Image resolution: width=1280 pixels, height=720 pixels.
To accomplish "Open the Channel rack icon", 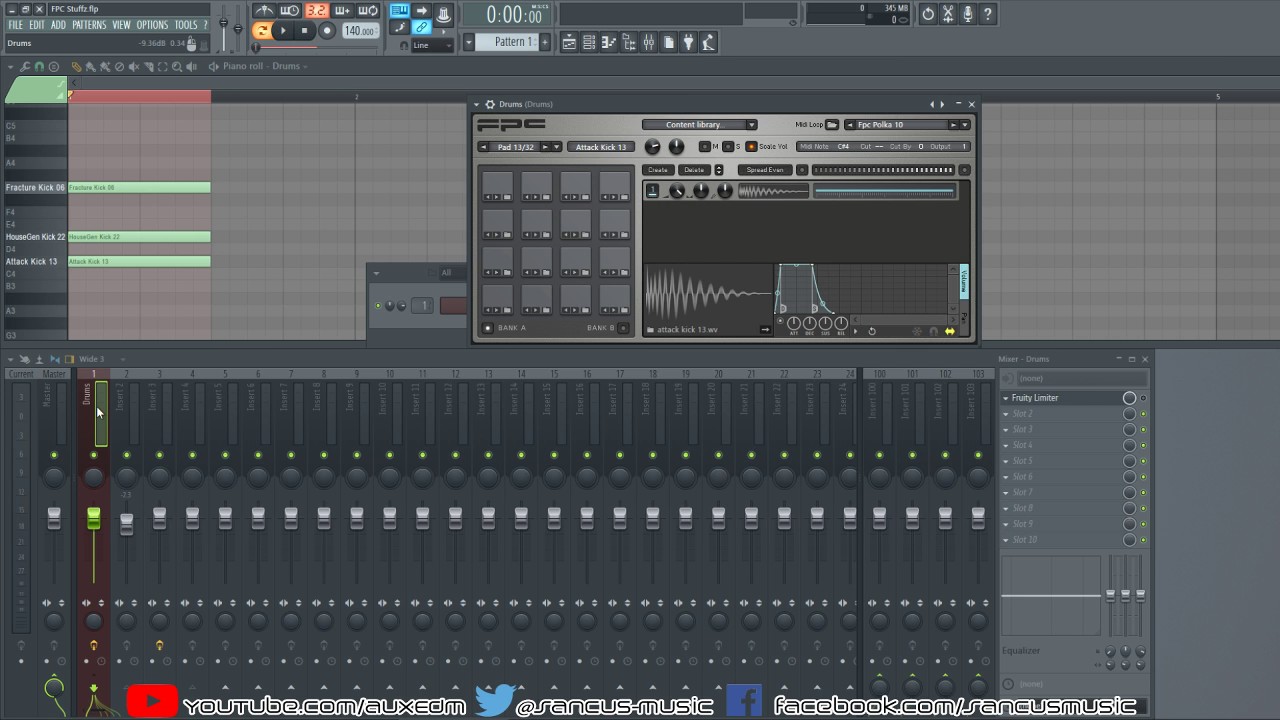I will point(589,42).
